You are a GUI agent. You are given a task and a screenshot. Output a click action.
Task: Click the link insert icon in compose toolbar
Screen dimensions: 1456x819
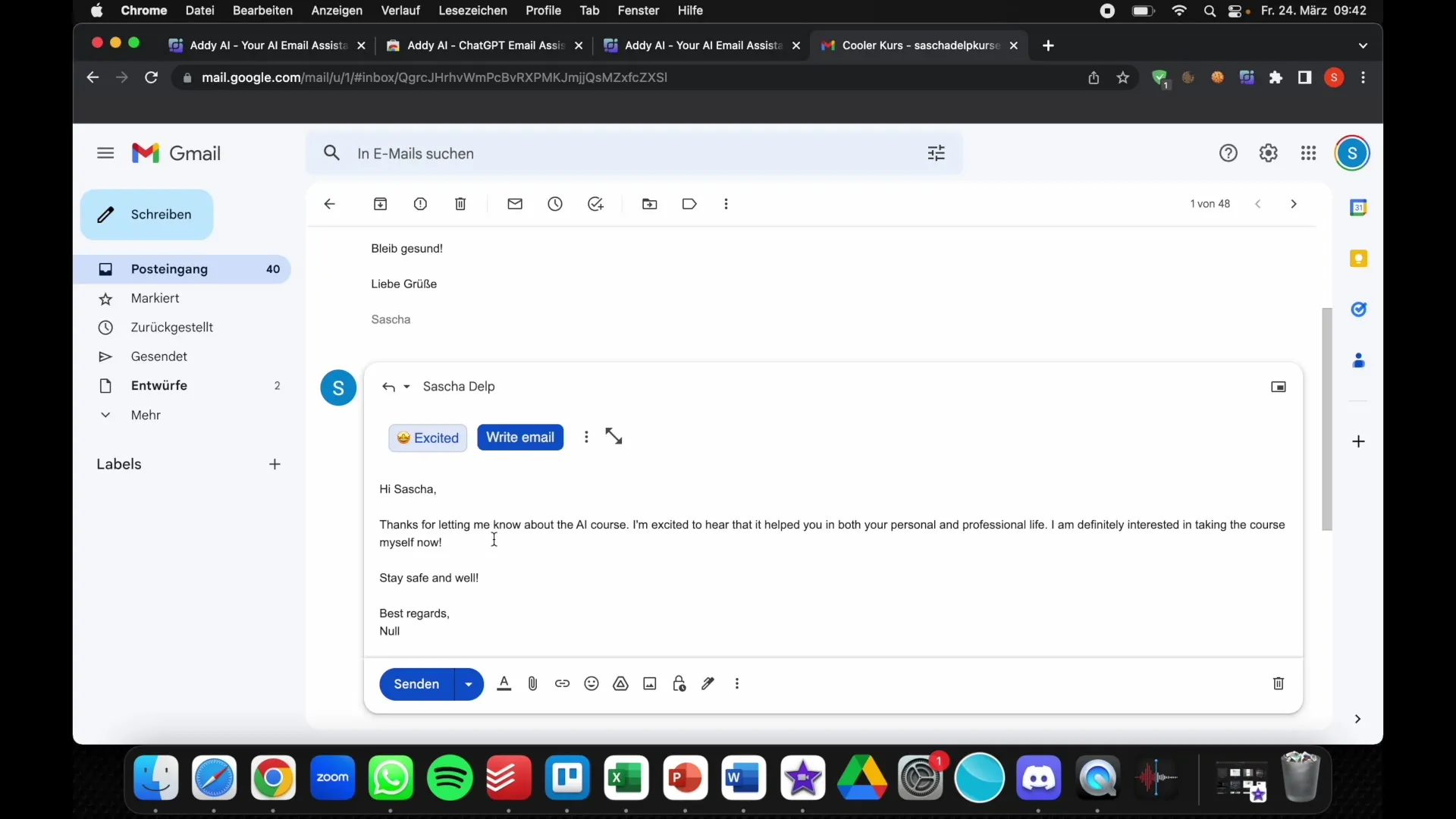[562, 684]
